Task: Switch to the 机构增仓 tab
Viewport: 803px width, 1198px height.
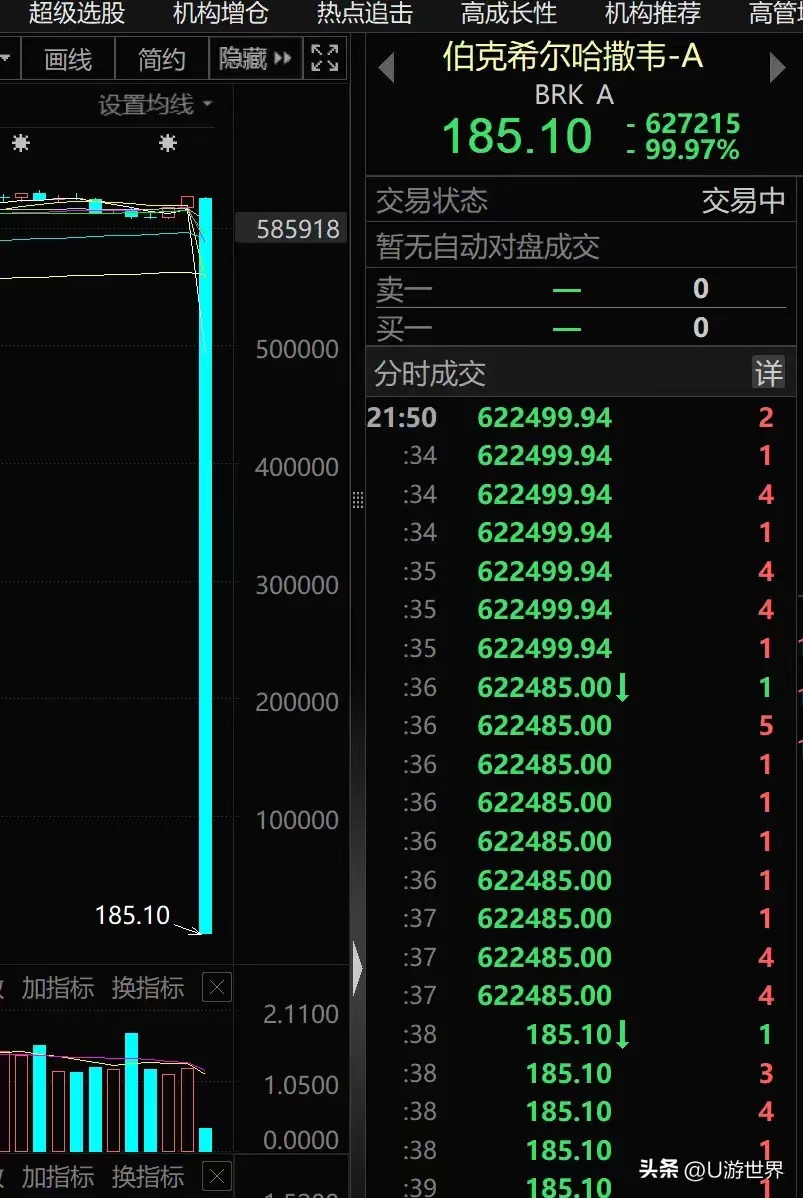Action: point(221,13)
